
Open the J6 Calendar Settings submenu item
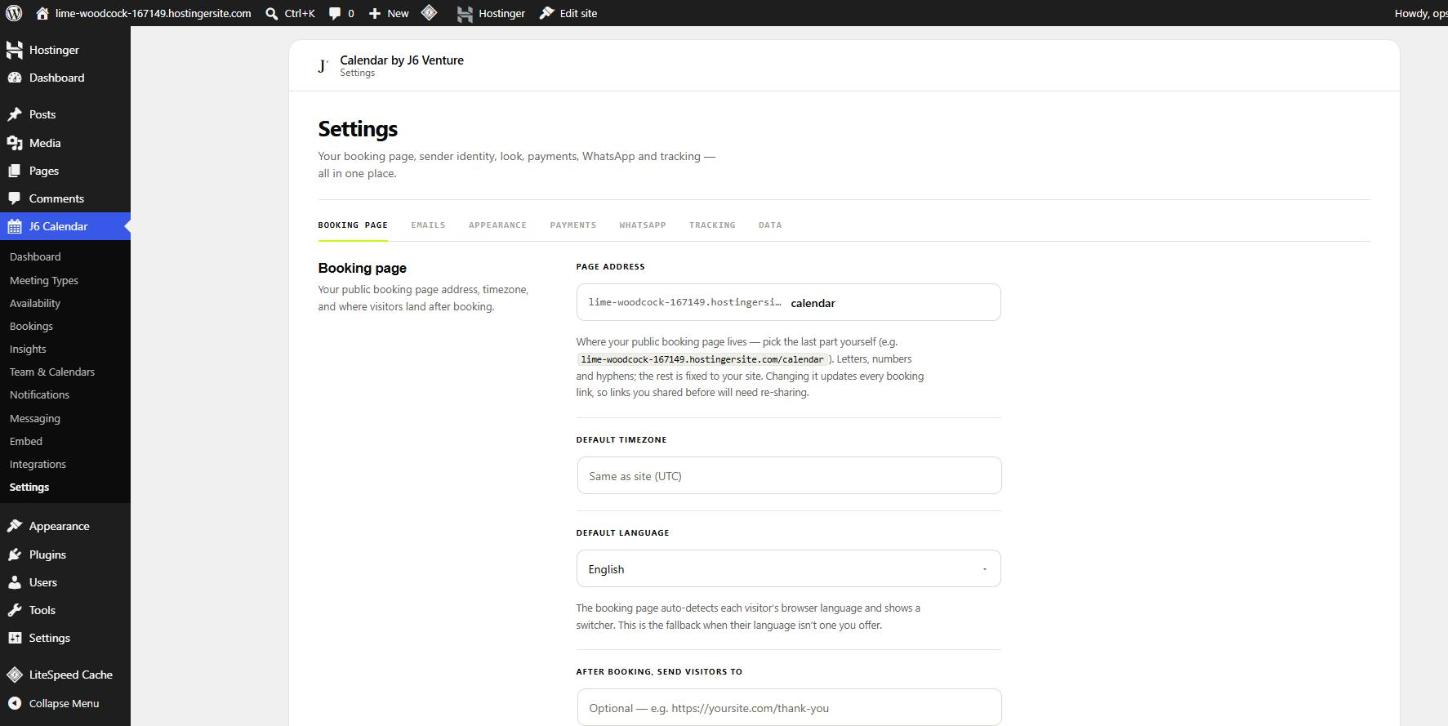coord(65,487)
